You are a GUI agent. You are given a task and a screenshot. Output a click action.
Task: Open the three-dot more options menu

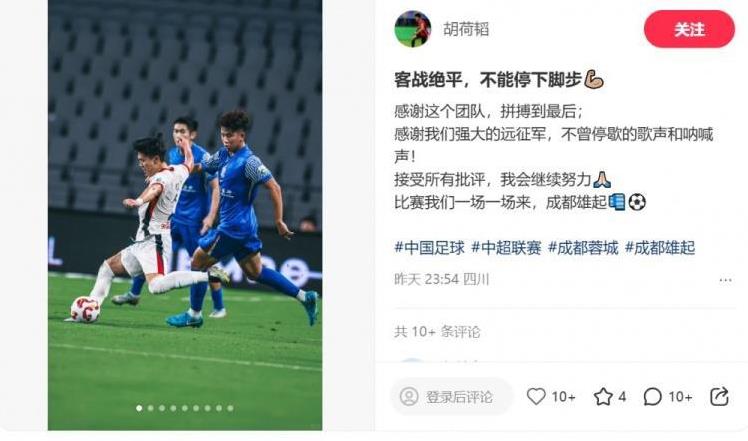click(725, 280)
